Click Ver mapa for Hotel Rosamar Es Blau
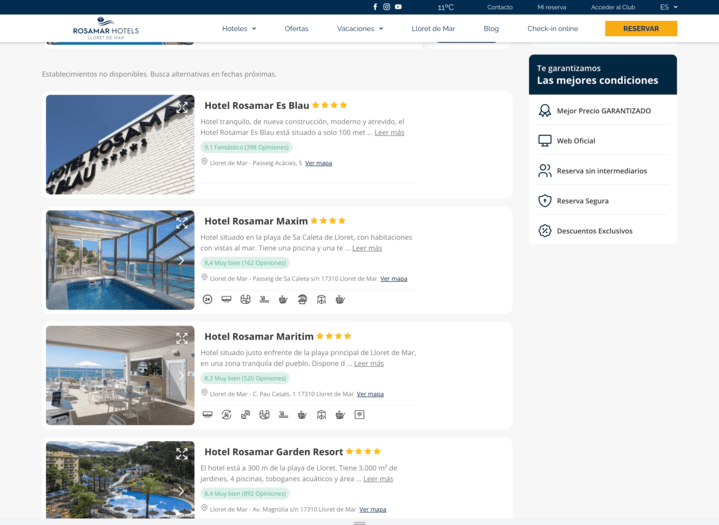This screenshot has width=719, height=525. click(x=319, y=163)
